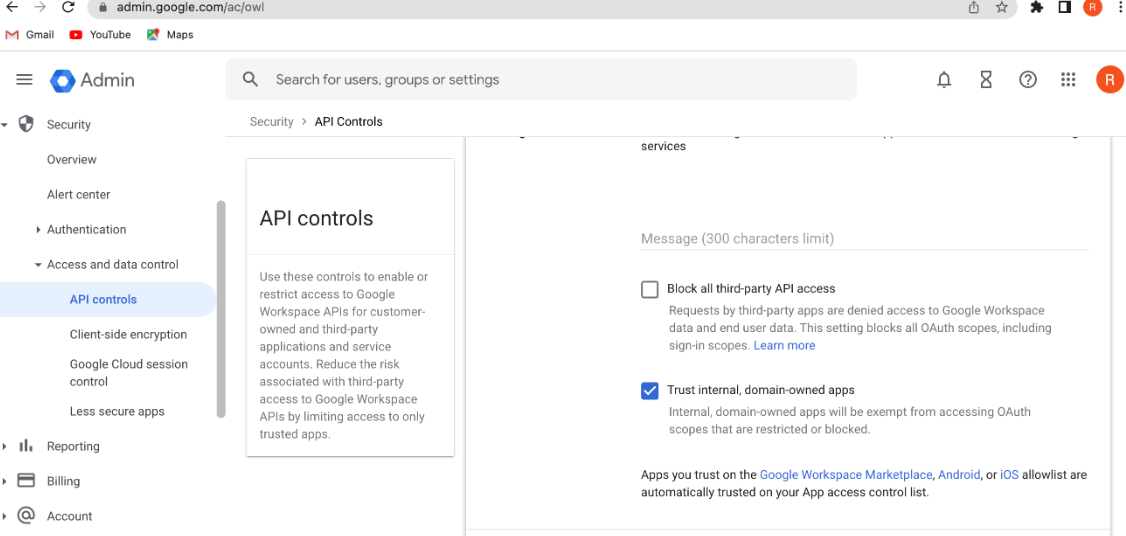Open Security Overview page
Screen dimensions: 1126x536
pos(72,160)
